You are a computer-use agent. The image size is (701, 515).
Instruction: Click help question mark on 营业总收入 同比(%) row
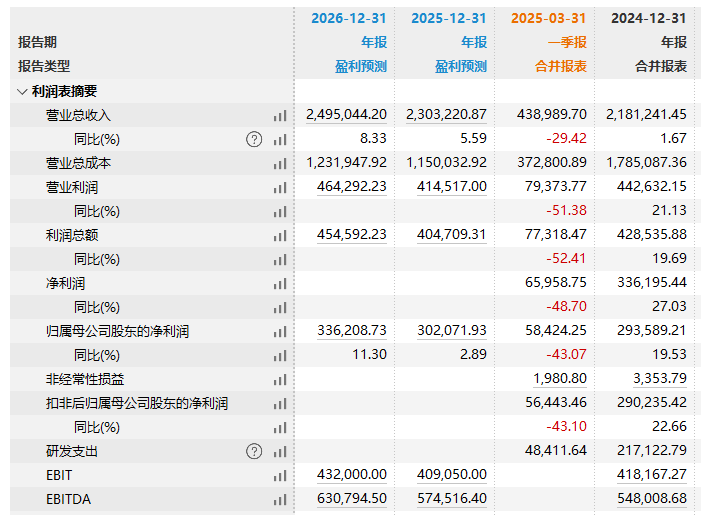pyautogui.click(x=254, y=140)
